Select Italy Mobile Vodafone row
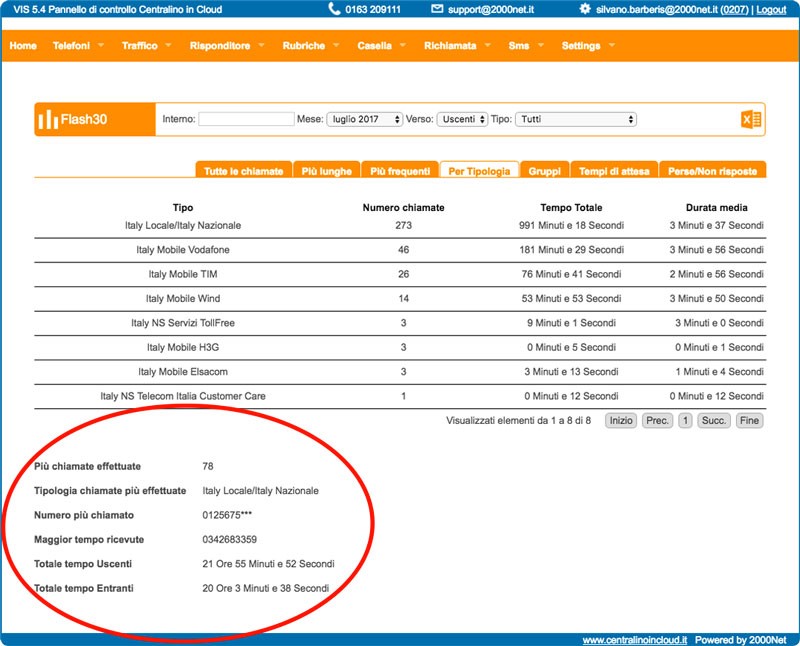This screenshot has height=646, width=800. pyautogui.click(x=400, y=250)
